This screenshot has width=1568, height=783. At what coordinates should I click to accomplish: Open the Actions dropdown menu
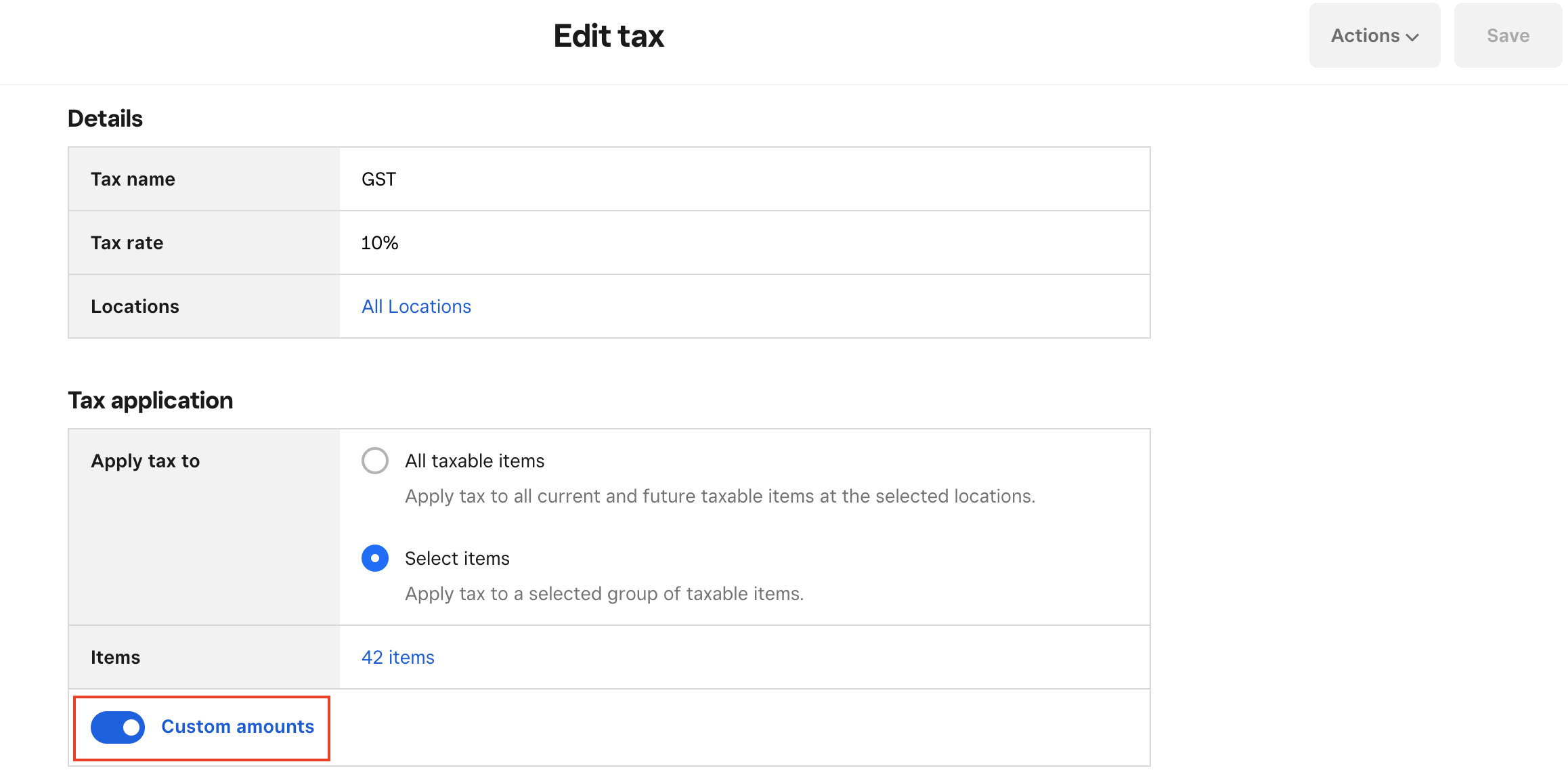coord(1374,35)
